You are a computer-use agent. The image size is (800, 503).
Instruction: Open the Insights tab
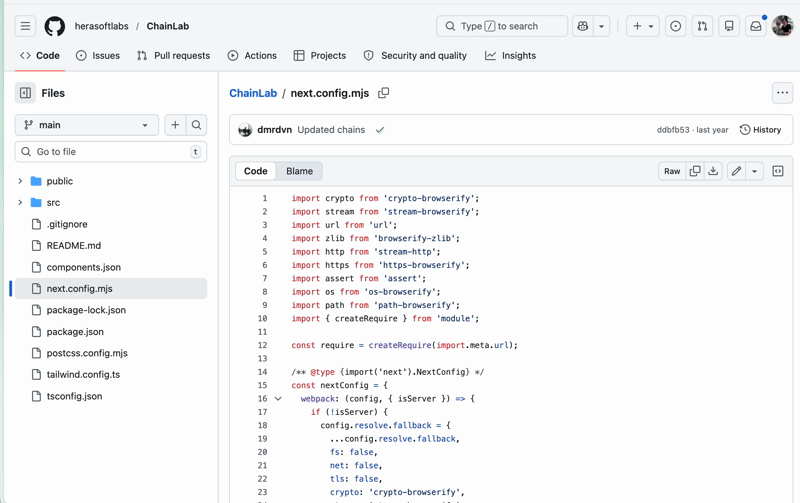[x=510, y=56]
